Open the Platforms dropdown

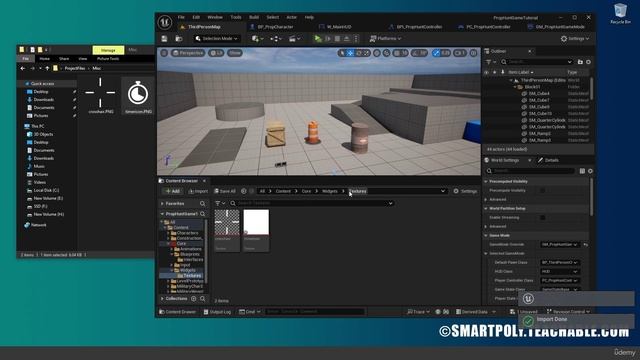tap(385, 39)
